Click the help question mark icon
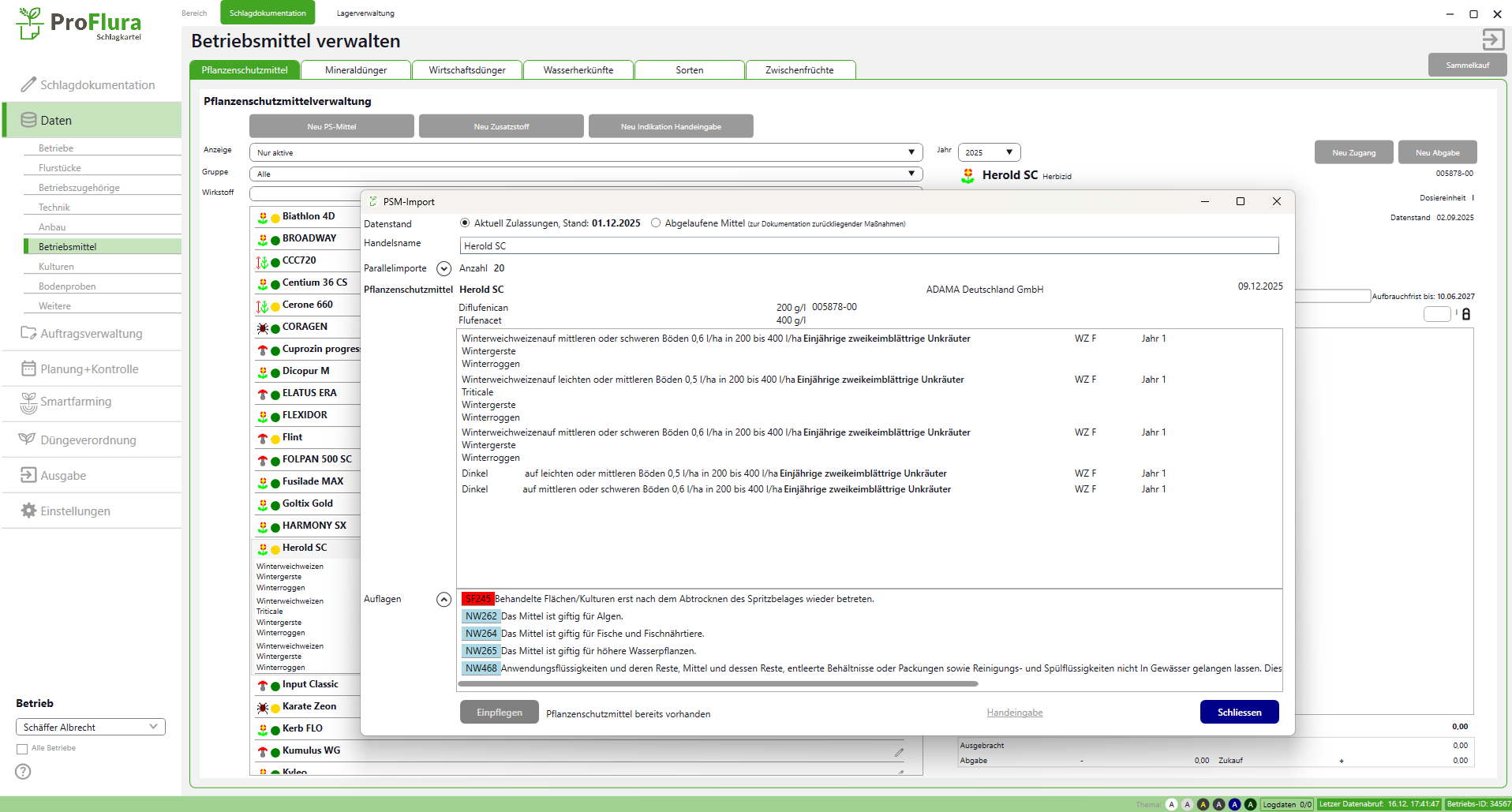The height and width of the screenshot is (812, 1512). [23, 772]
